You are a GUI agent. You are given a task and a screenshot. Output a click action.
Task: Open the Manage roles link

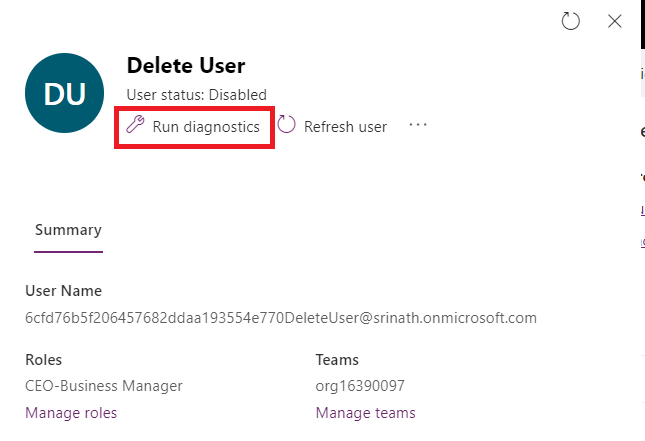pyautogui.click(x=71, y=413)
